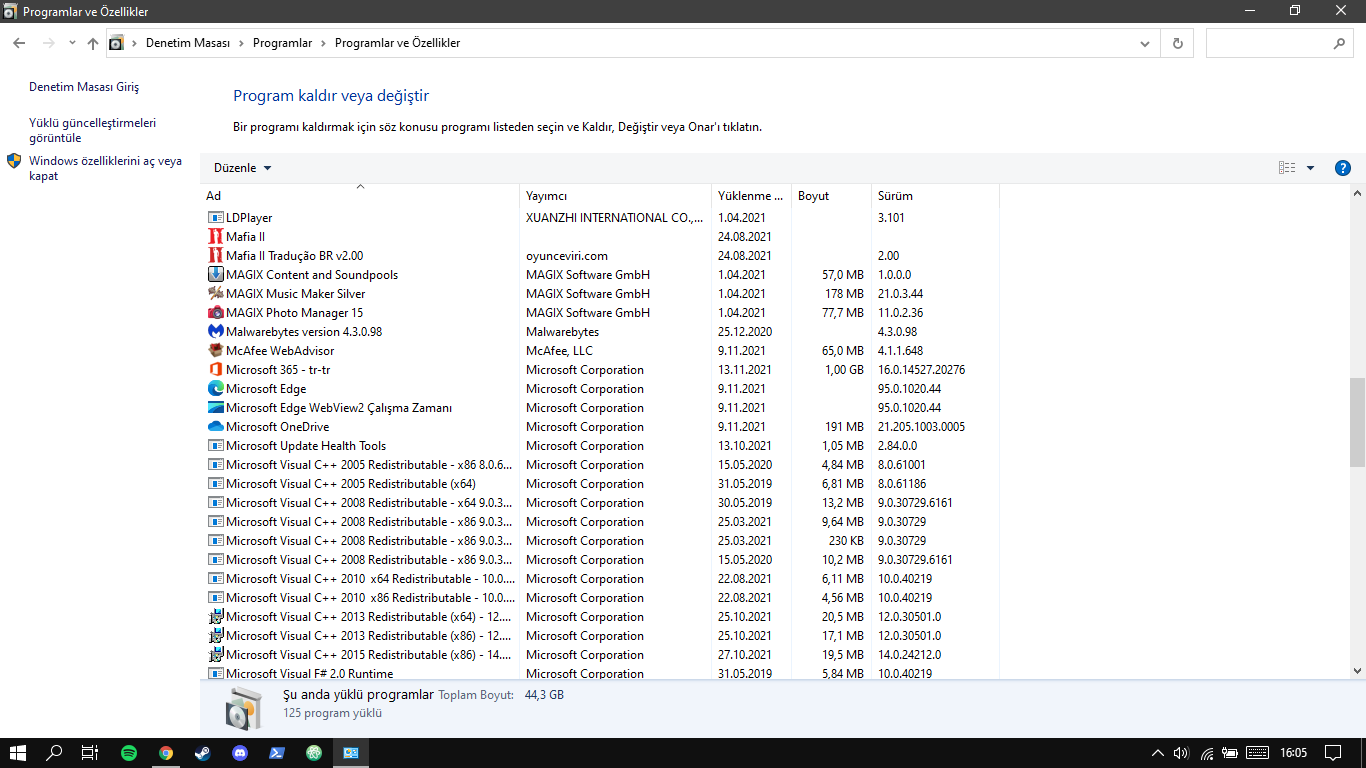Click the 1,00 GB size cell

coord(844,369)
